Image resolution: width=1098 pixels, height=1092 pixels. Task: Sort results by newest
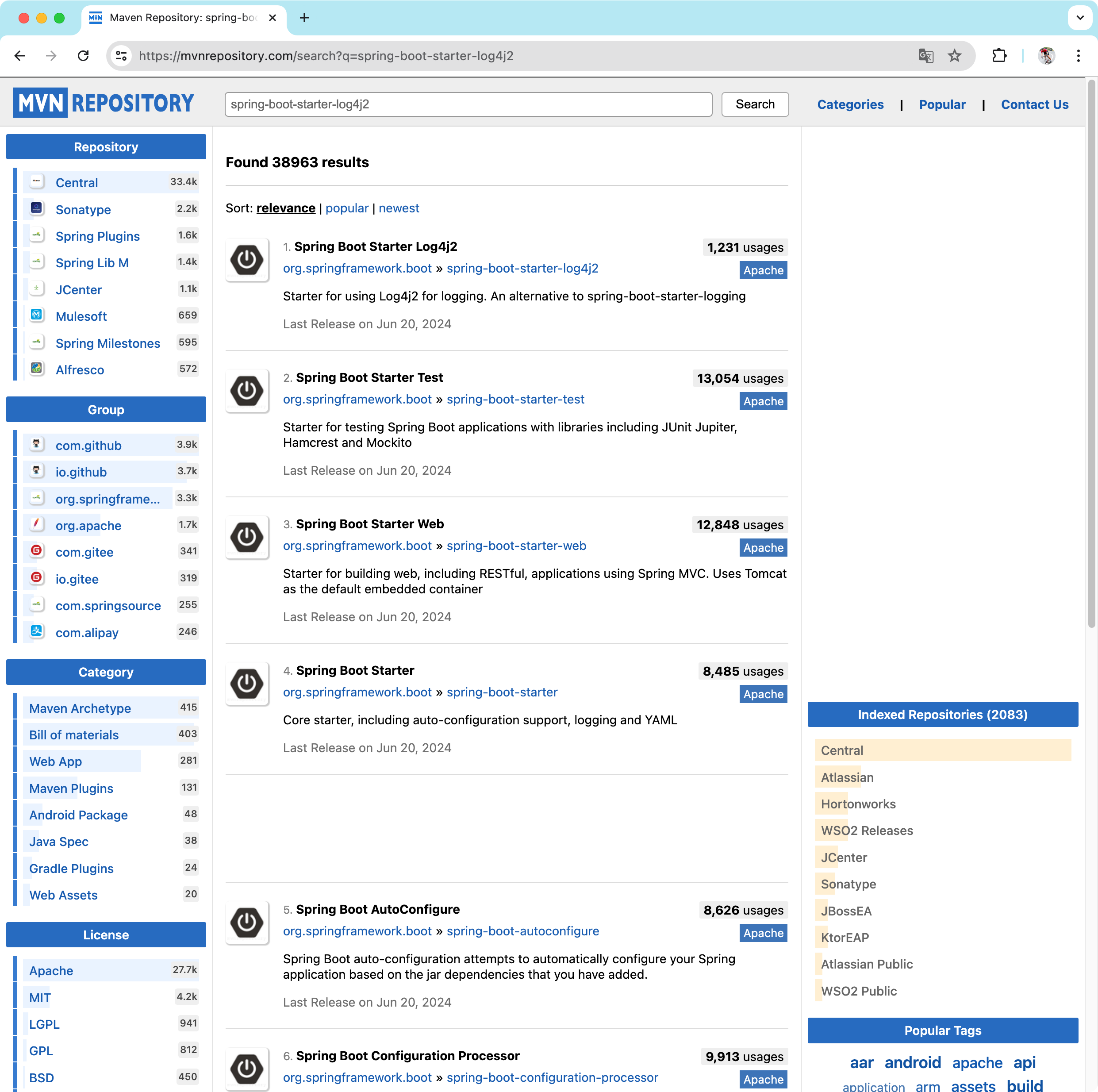399,208
